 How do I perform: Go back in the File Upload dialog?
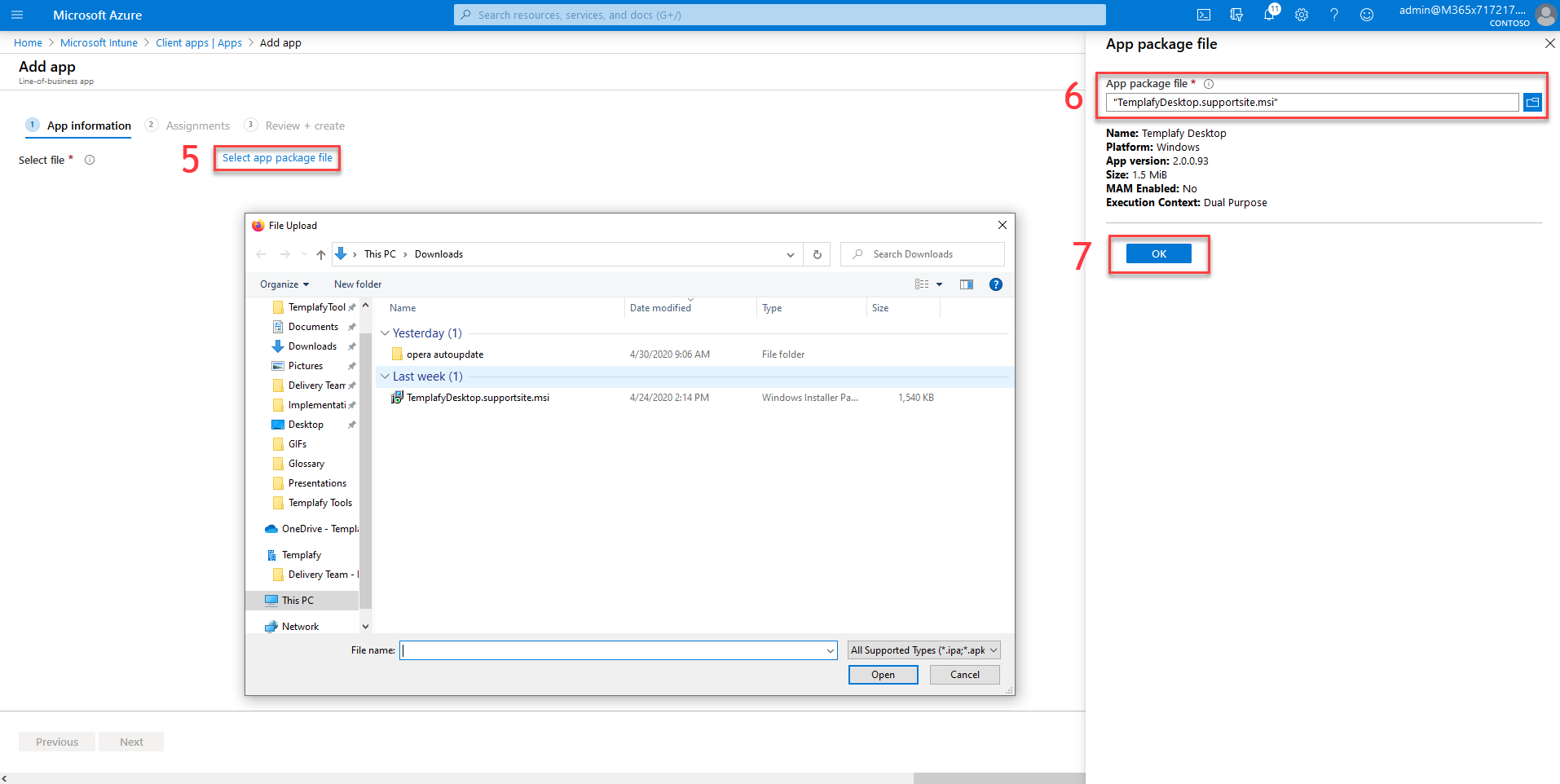(261, 254)
